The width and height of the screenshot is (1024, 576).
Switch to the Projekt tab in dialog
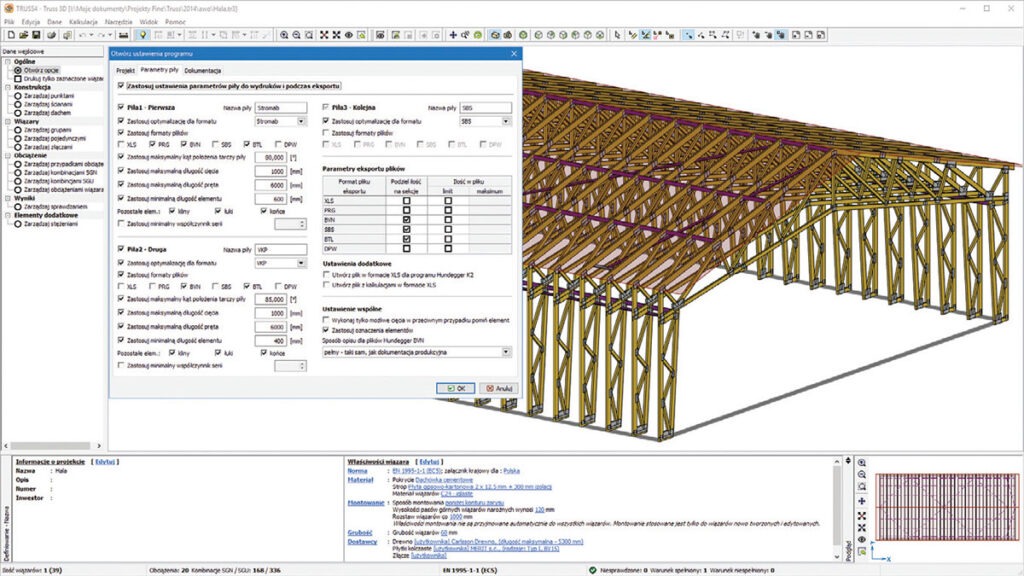click(125, 71)
